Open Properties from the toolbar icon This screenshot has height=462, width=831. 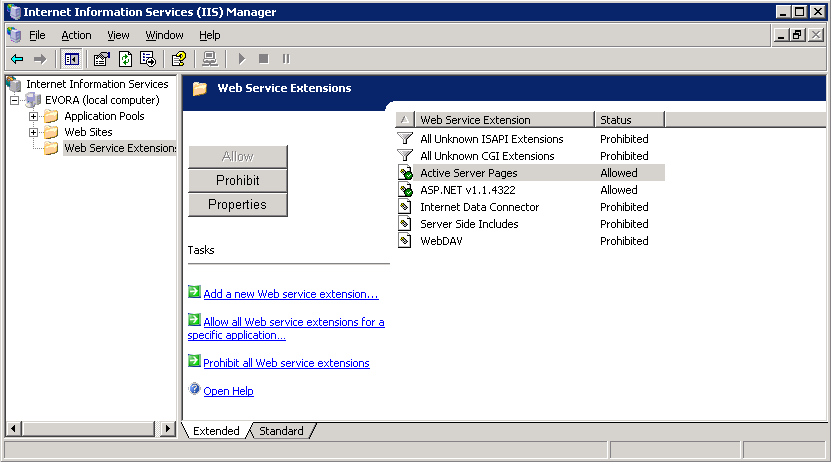pyautogui.click(x=101, y=59)
